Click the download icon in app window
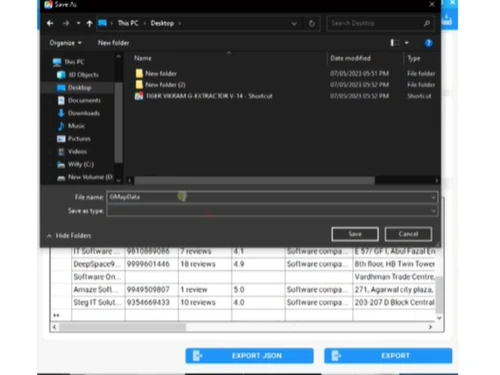Viewport: 500px width, 375px height. (447, 19)
